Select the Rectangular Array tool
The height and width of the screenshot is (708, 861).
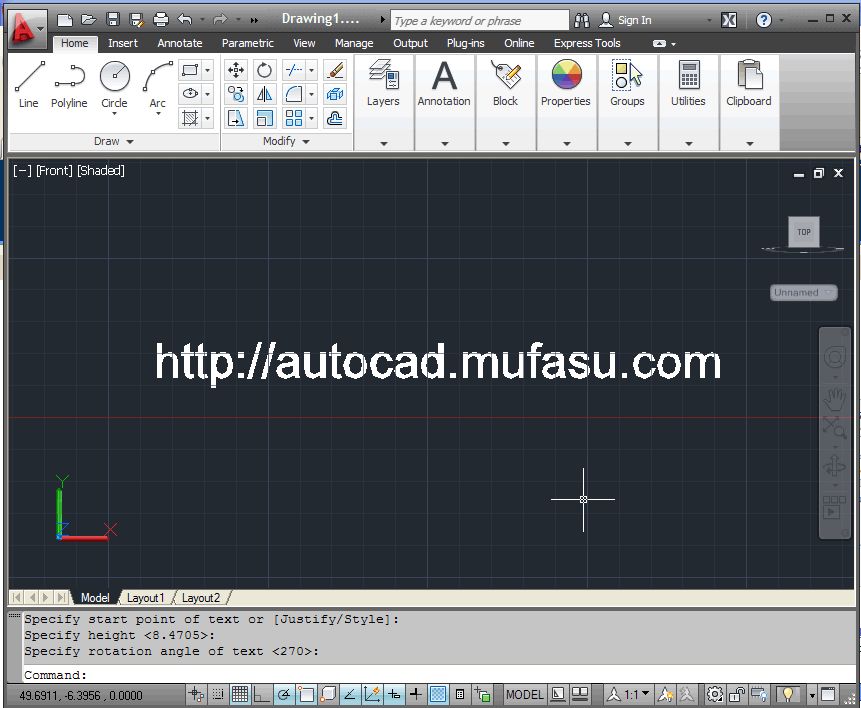[x=294, y=118]
